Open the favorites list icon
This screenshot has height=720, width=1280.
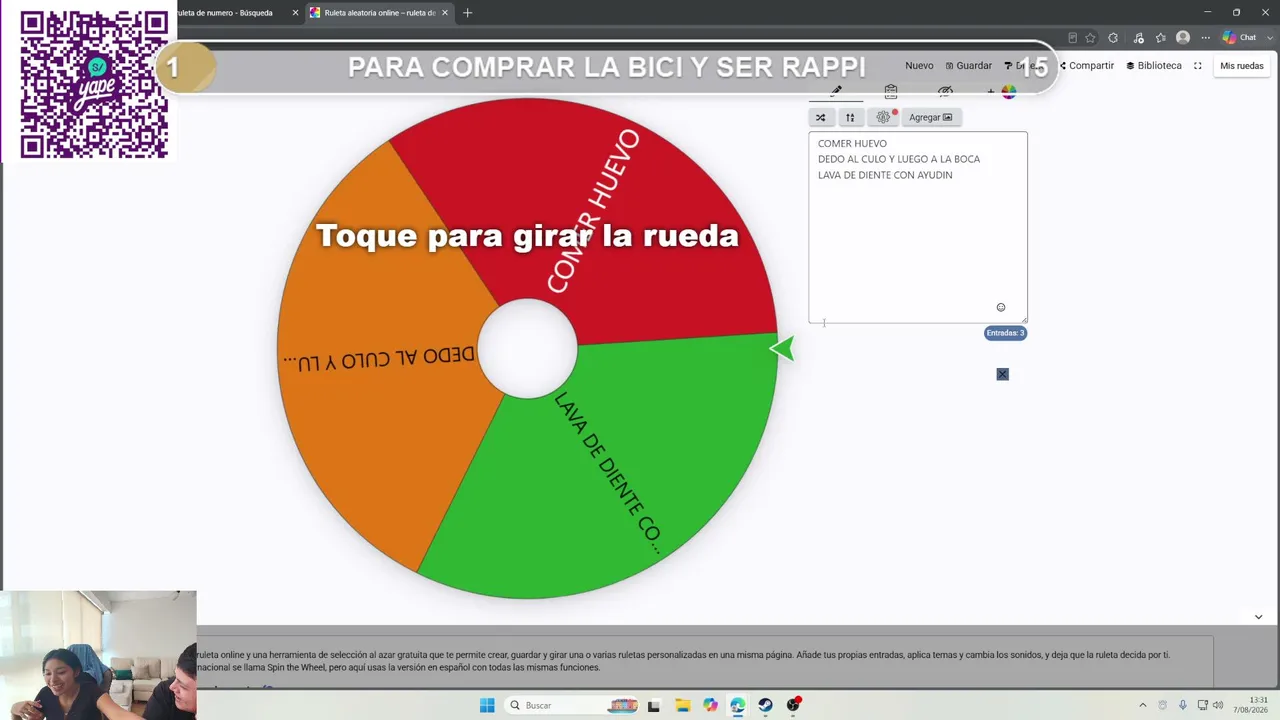[x=1161, y=38]
